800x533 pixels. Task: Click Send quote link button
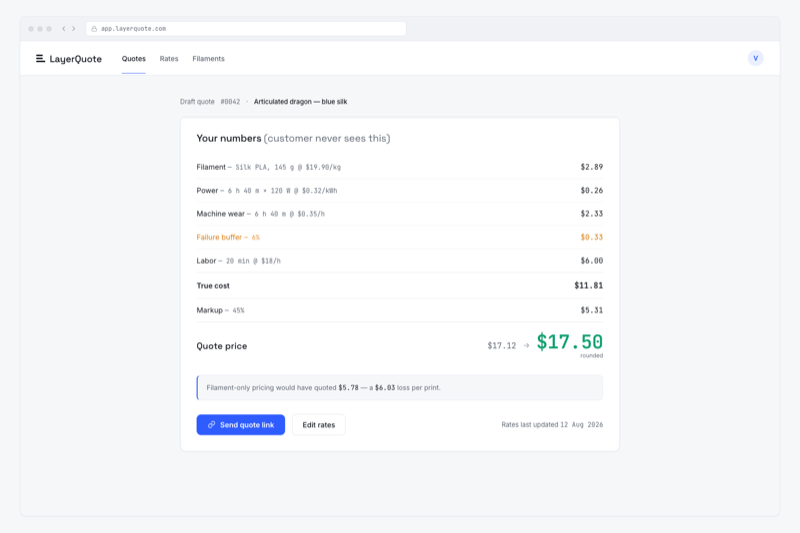pyautogui.click(x=241, y=424)
